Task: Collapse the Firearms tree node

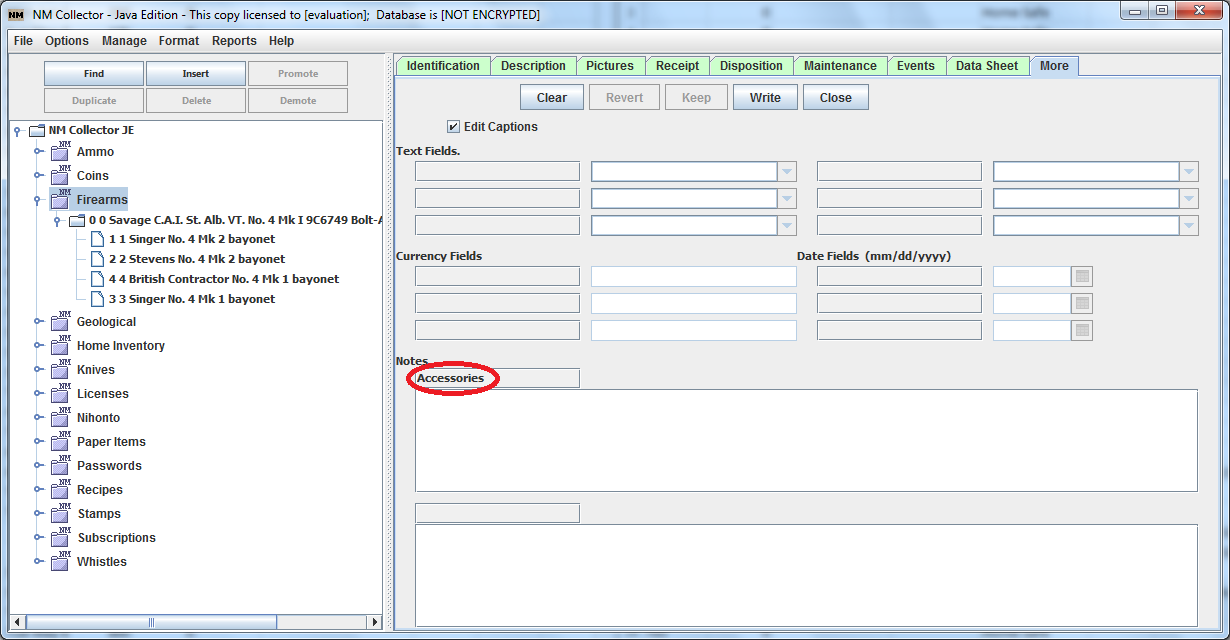Action: coord(38,200)
